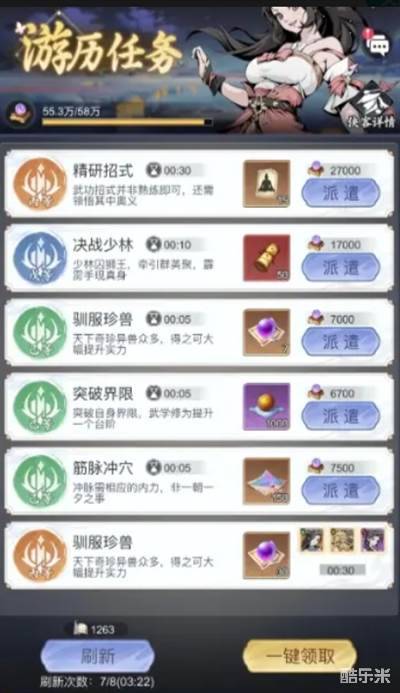Dispatch heroes for 突破界限 quest

(x=341, y=416)
